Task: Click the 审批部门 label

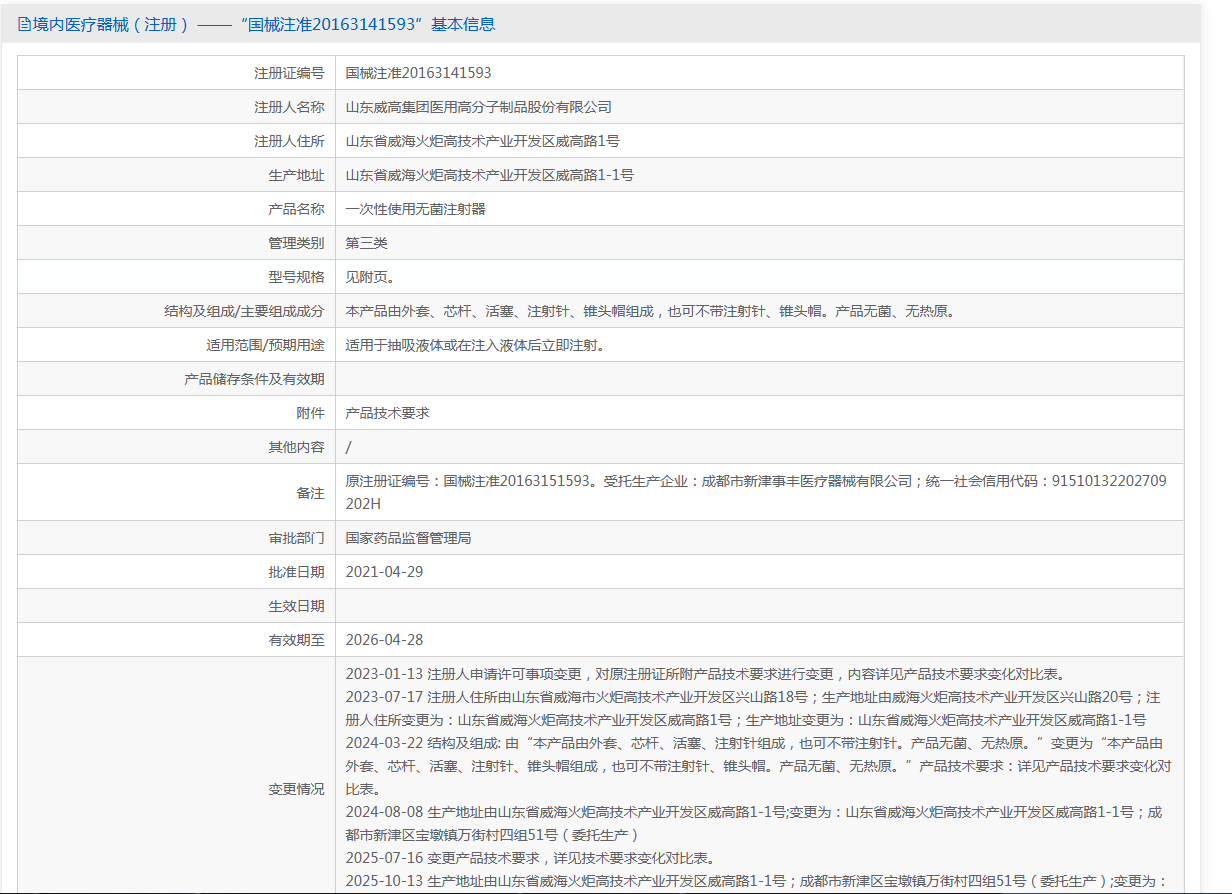Action: 296,538
